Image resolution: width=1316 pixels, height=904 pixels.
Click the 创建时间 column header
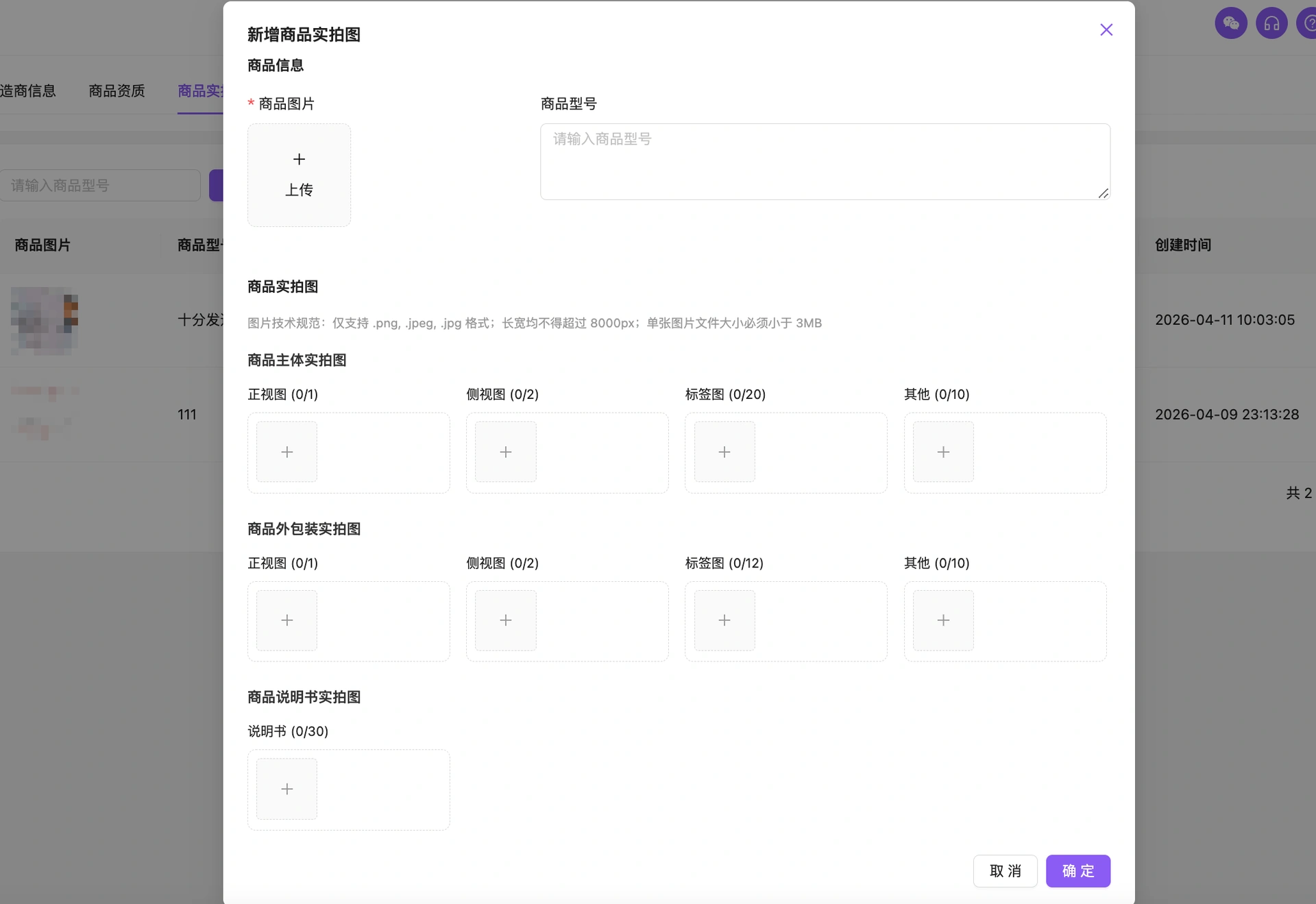point(1183,245)
